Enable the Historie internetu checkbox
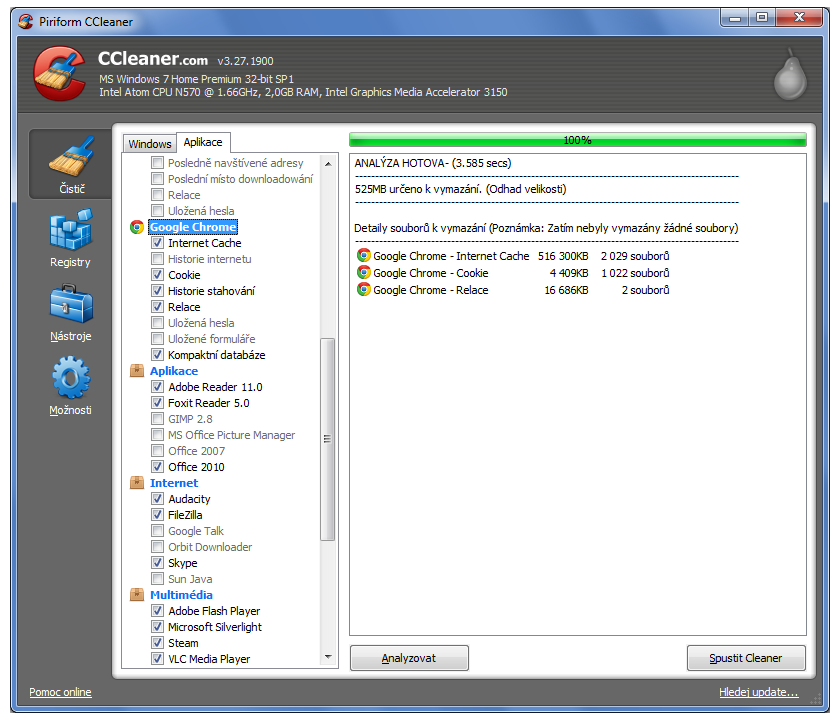The width and height of the screenshot is (840, 720). click(x=157, y=259)
